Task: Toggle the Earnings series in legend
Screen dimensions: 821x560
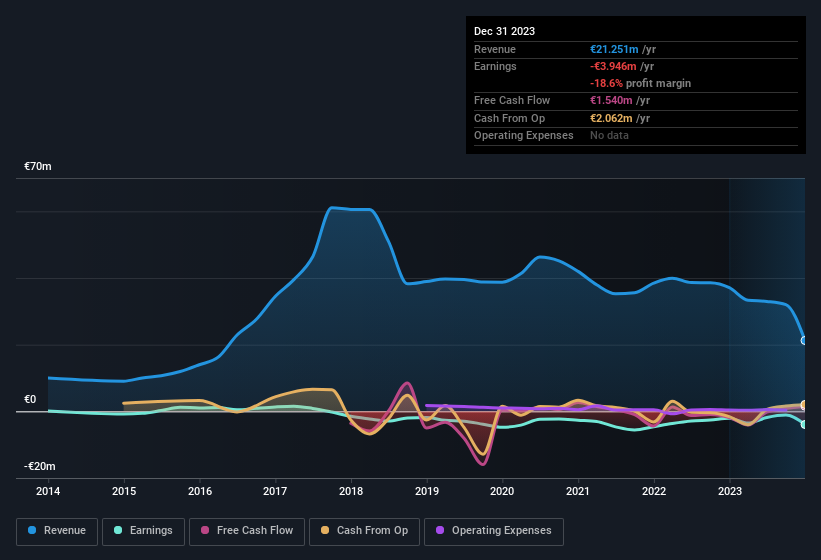Action: [x=142, y=531]
